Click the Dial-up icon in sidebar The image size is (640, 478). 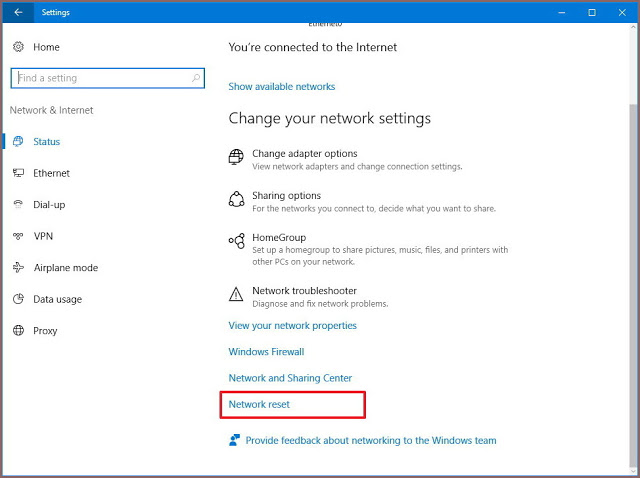18,205
